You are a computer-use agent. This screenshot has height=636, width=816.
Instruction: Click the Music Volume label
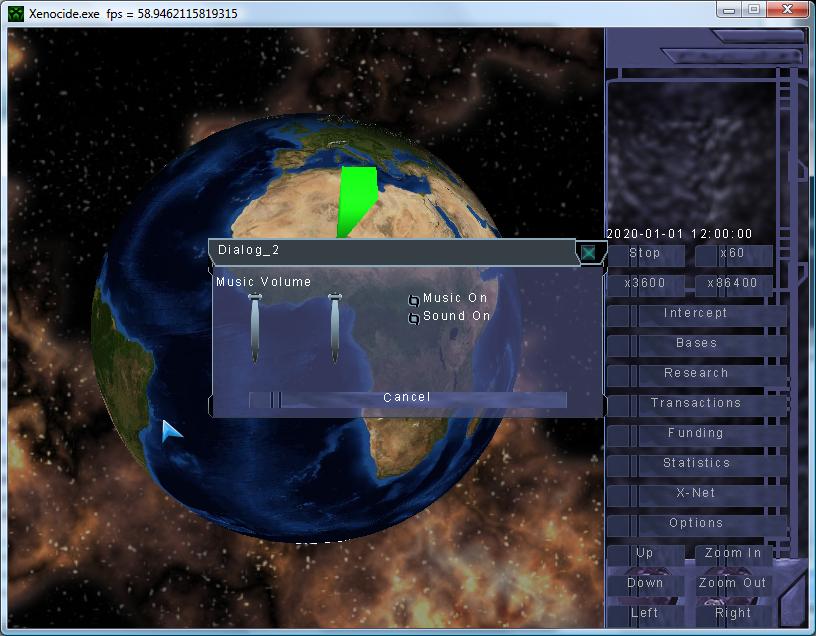pos(264,282)
